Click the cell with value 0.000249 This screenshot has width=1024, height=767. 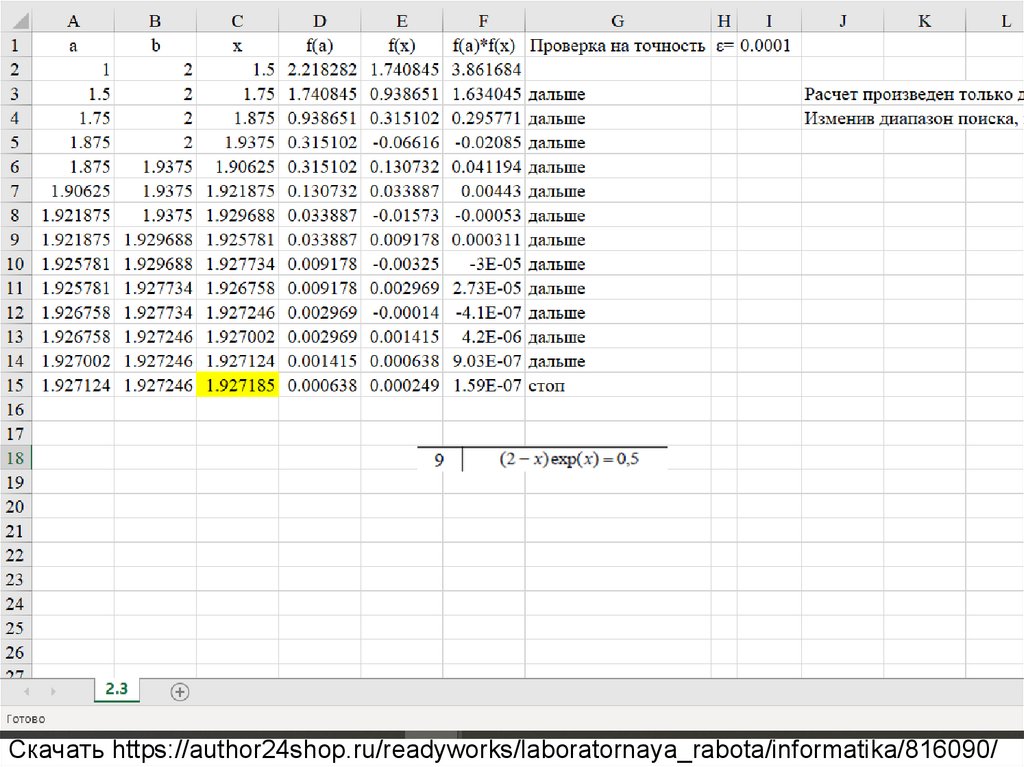tap(402, 385)
